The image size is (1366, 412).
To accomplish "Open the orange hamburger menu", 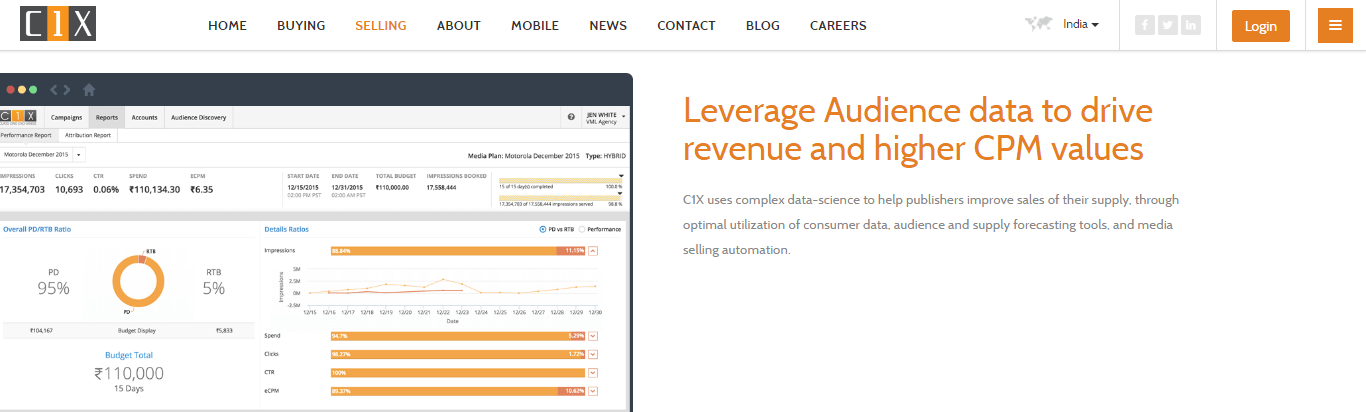I will click(x=1335, y=26).
